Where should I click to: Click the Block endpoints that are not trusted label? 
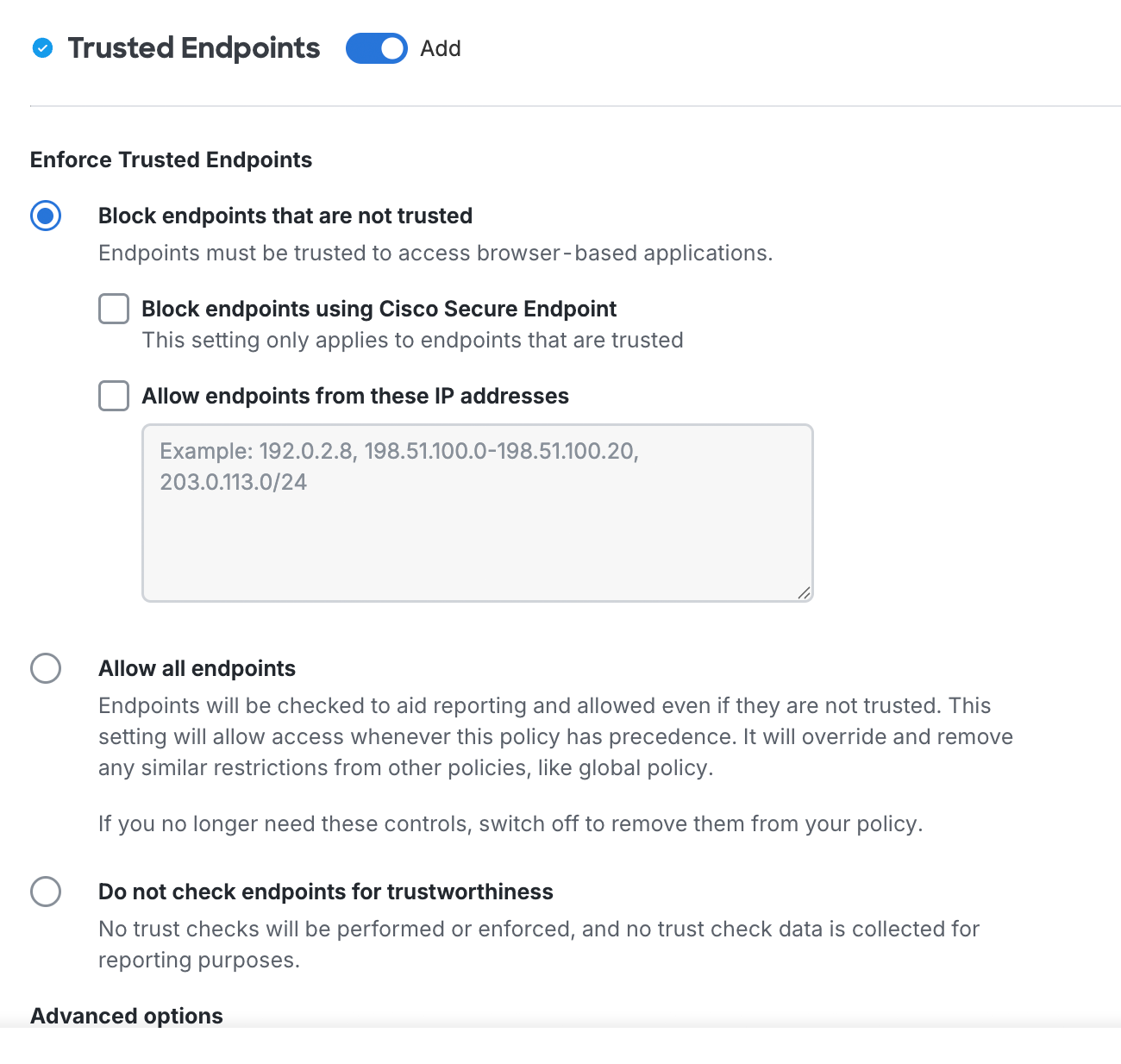point(285,216)
